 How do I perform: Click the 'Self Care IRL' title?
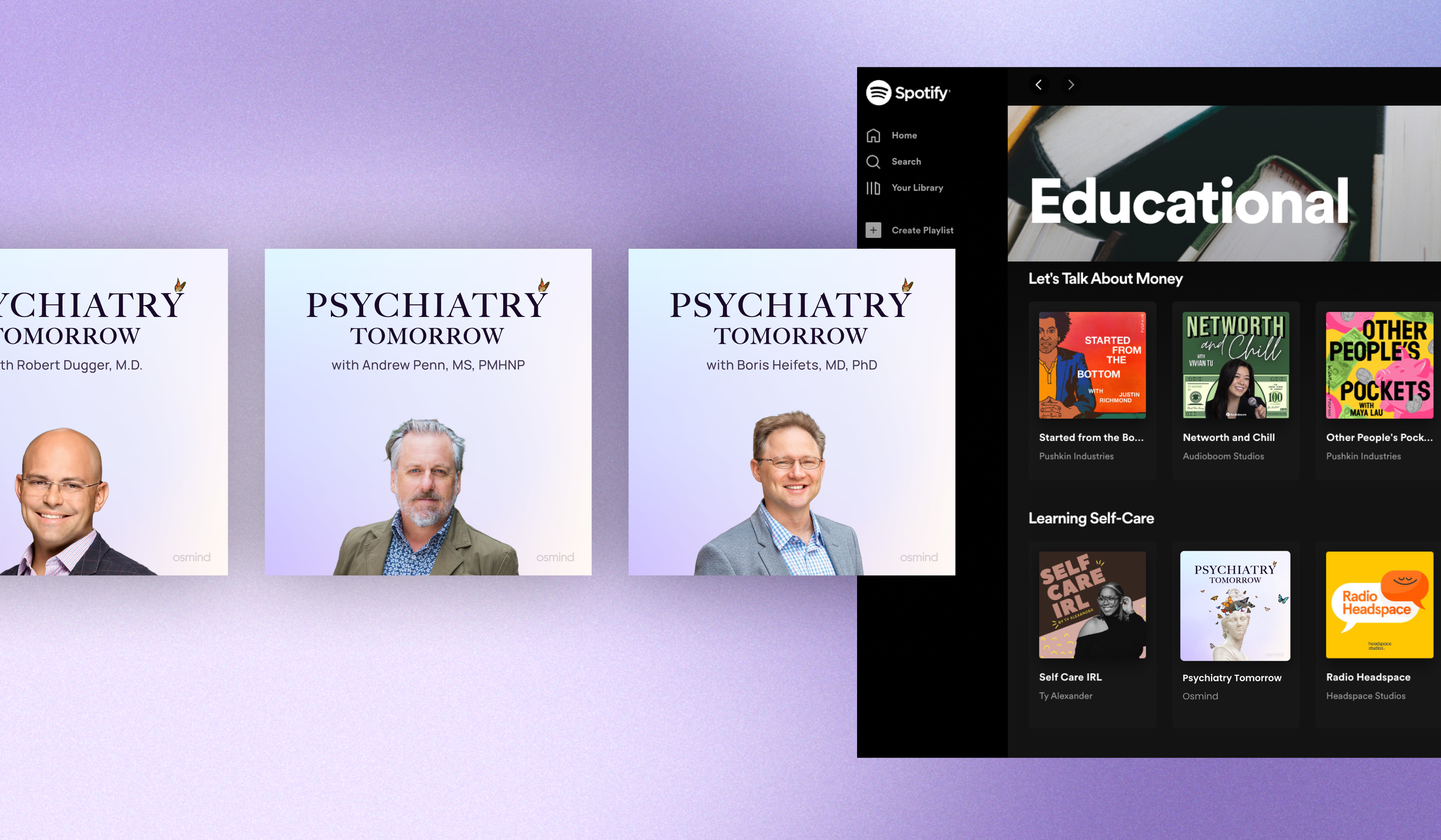[x=1070, y=677]
